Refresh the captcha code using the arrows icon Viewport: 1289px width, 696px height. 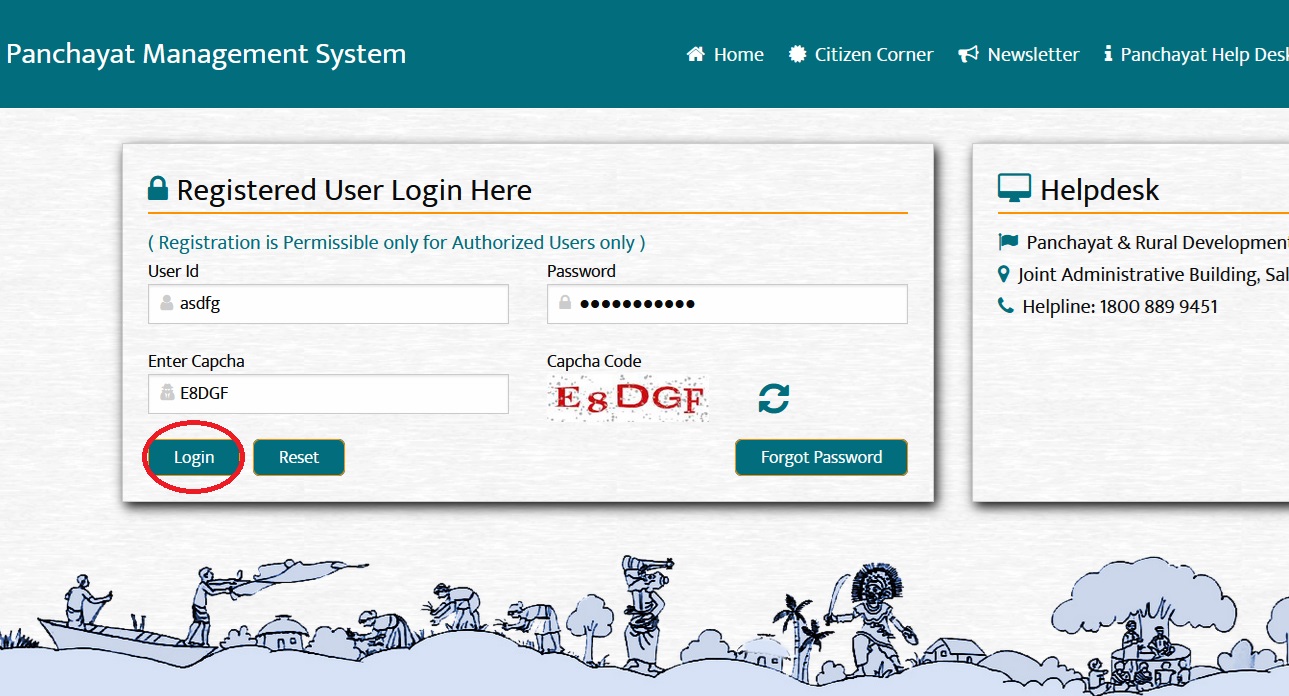[x=773, y=398]
